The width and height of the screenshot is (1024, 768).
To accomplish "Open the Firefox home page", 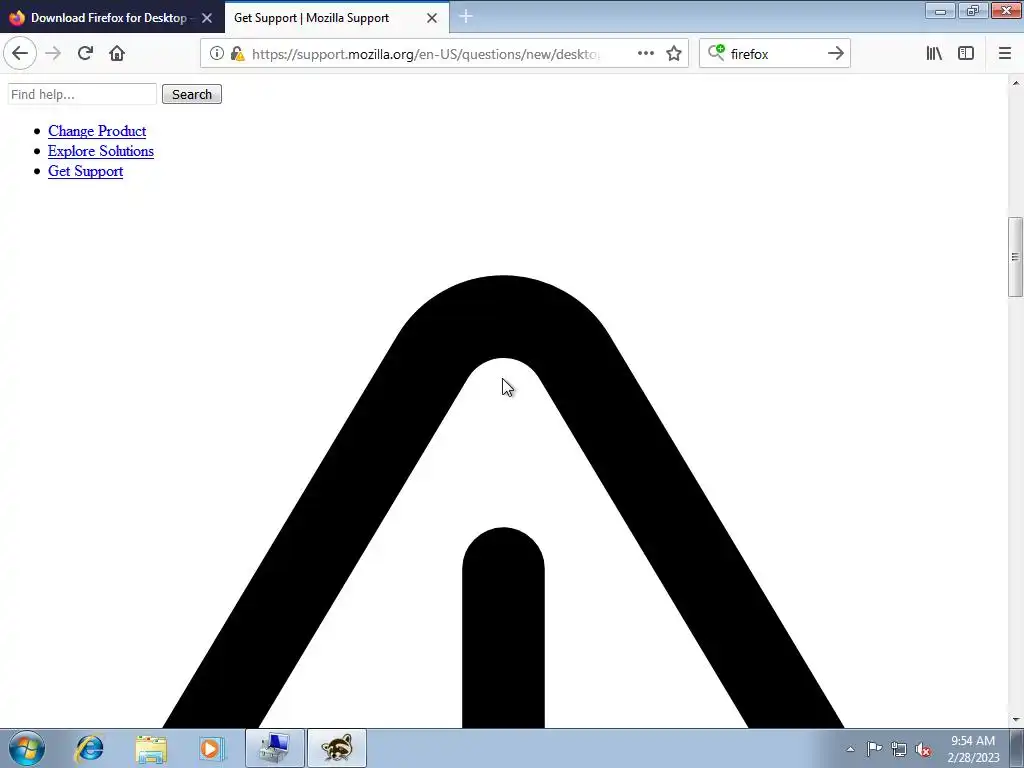I will click(x=117, y=54).
